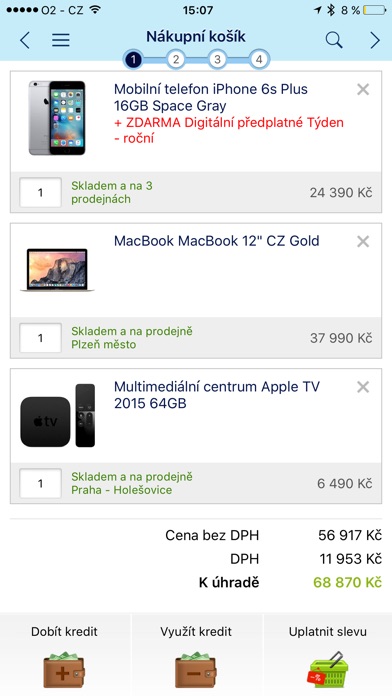Open the hamburger menu icon
The width and height of the screenshot is (392, 696).
(x=61, y=40)
